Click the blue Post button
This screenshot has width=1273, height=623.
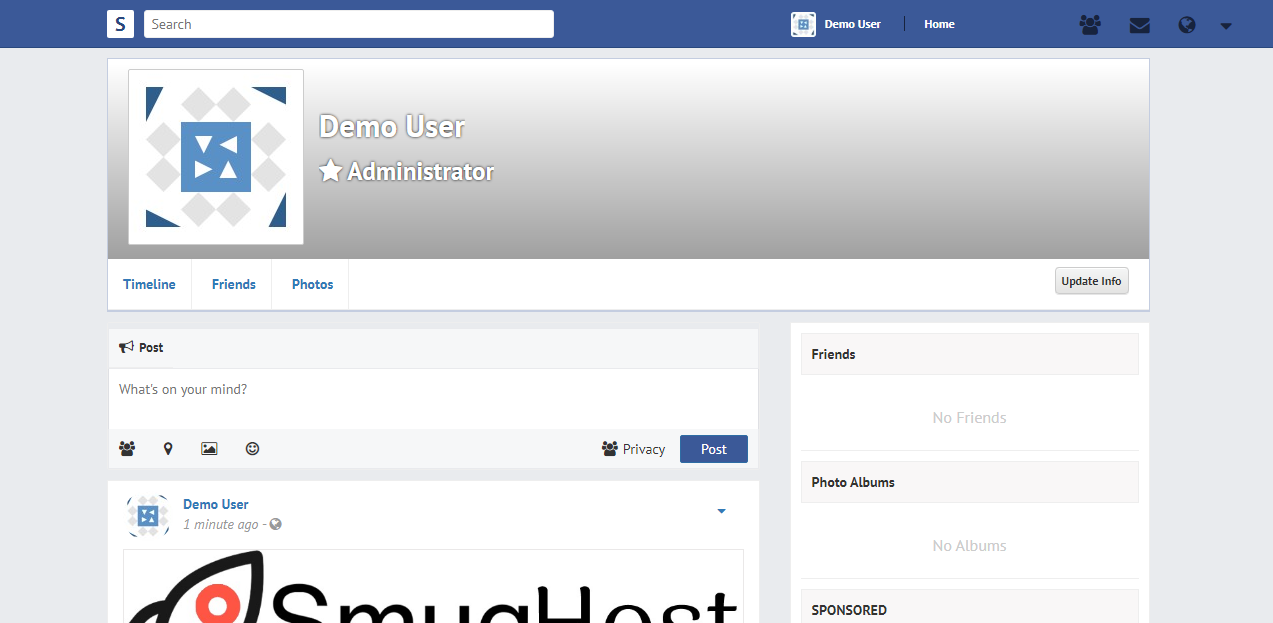pos(714,449)
